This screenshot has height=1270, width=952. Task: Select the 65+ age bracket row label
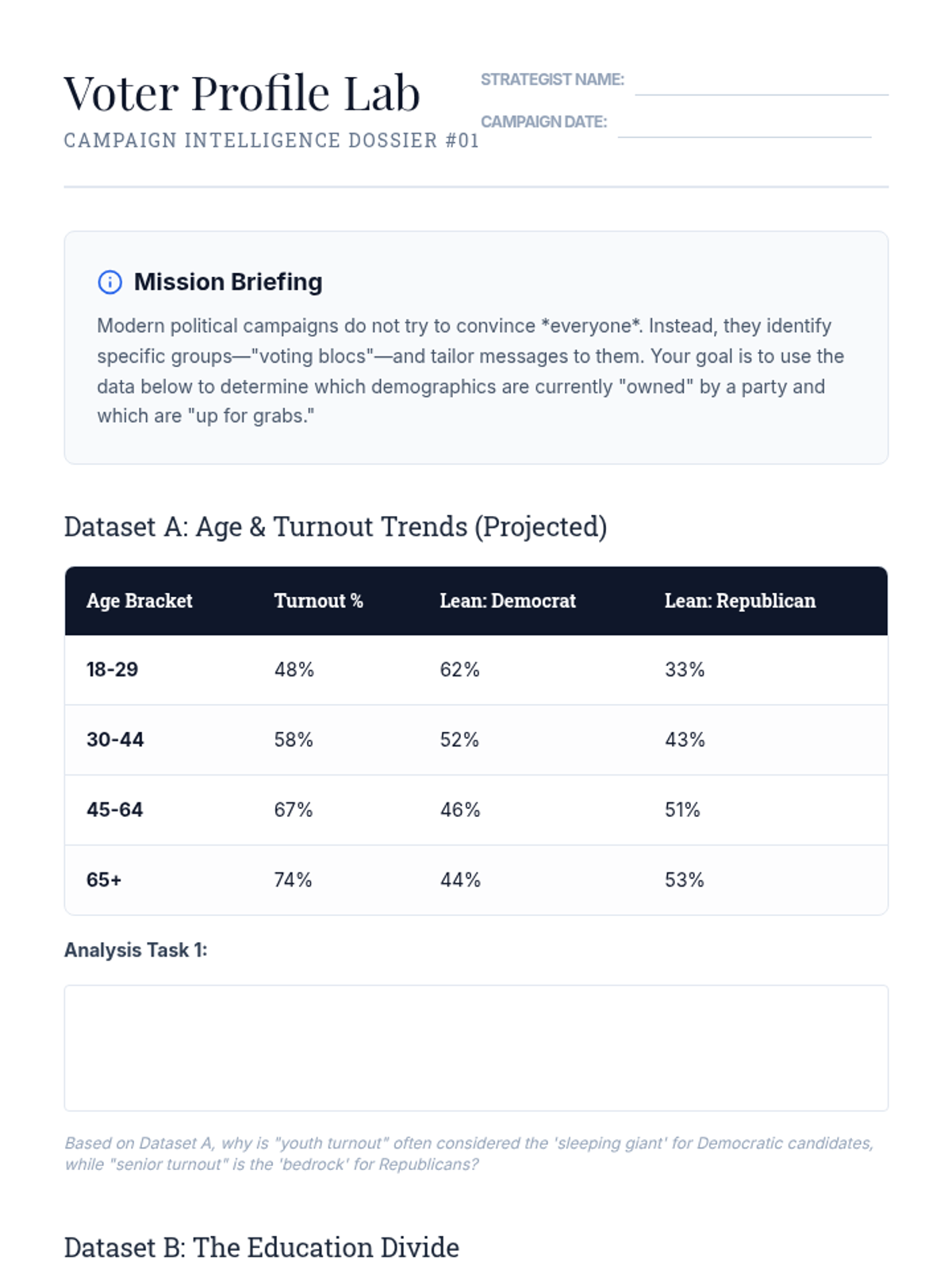104,880
